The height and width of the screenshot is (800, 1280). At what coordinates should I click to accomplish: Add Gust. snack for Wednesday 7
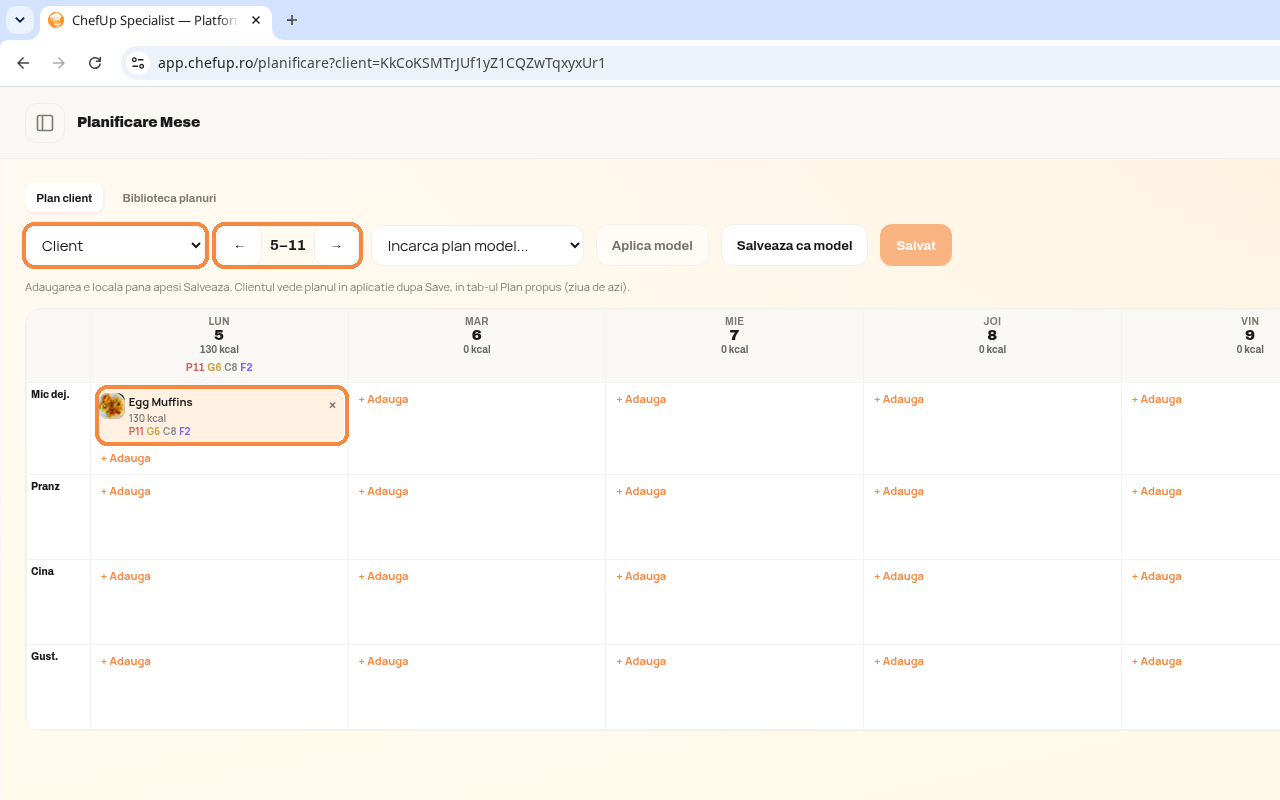pyautogui.click(x=641, y=661)
